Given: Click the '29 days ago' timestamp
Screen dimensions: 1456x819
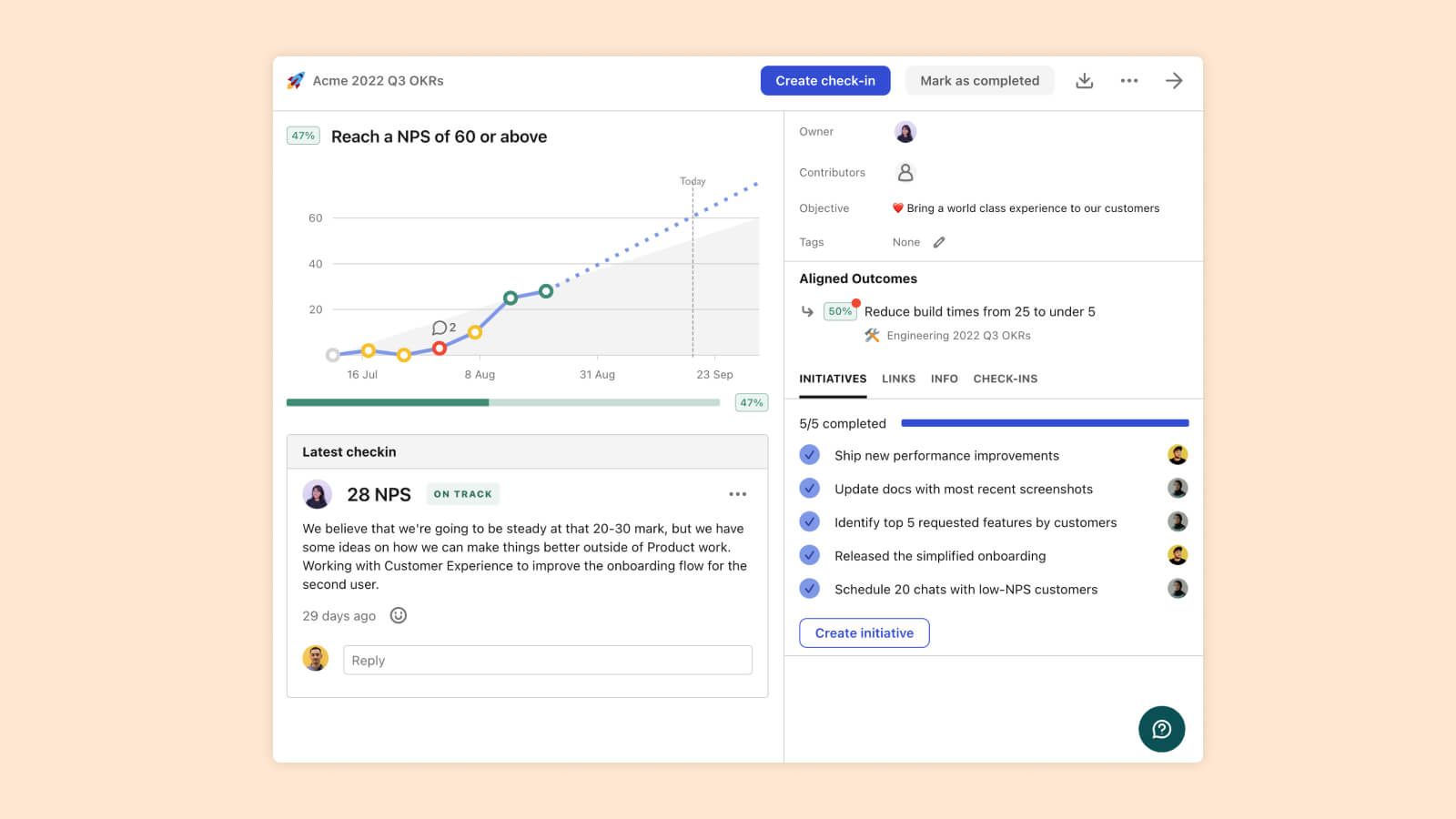Looking at the screenshot, I should click(339, 616).
